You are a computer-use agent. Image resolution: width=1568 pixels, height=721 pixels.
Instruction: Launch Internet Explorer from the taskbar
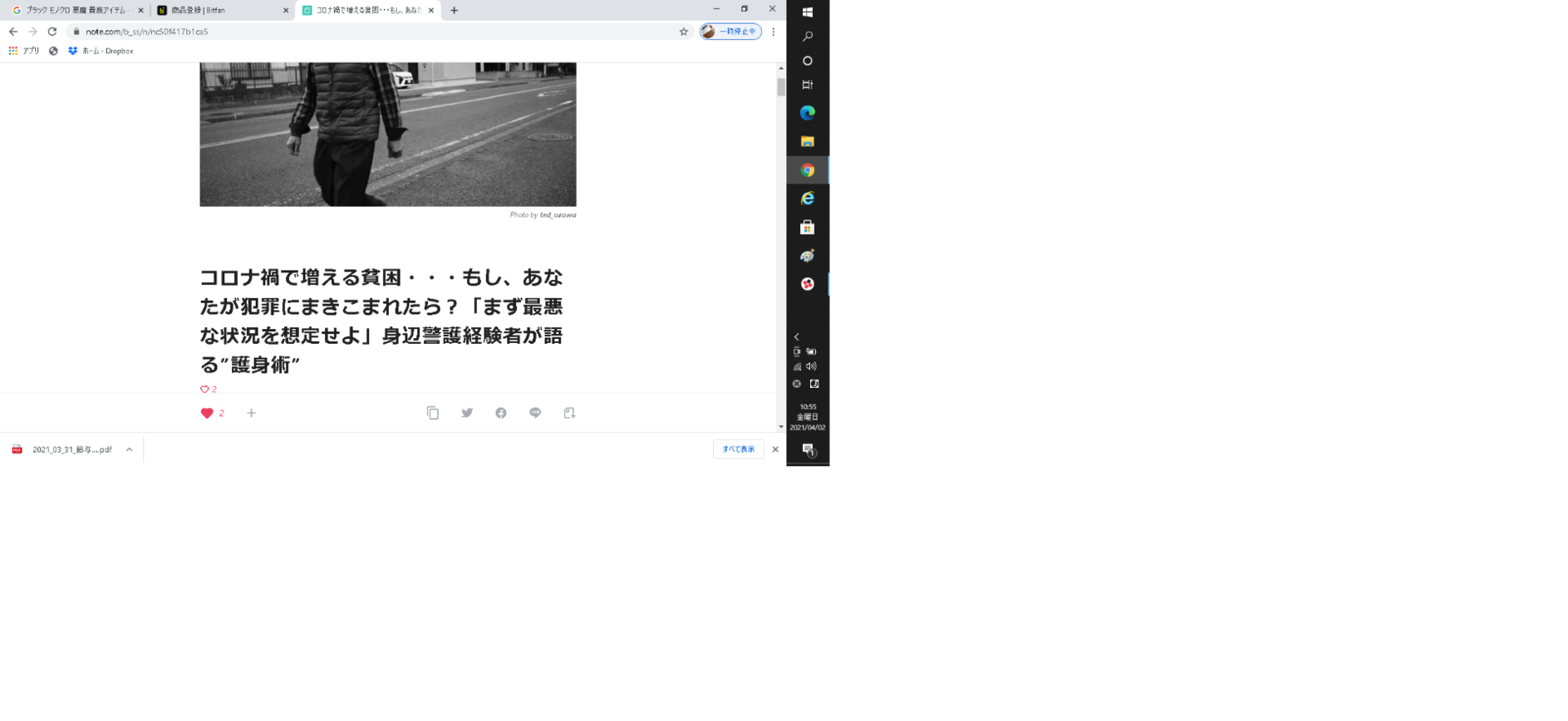click(x=808, y=199)
